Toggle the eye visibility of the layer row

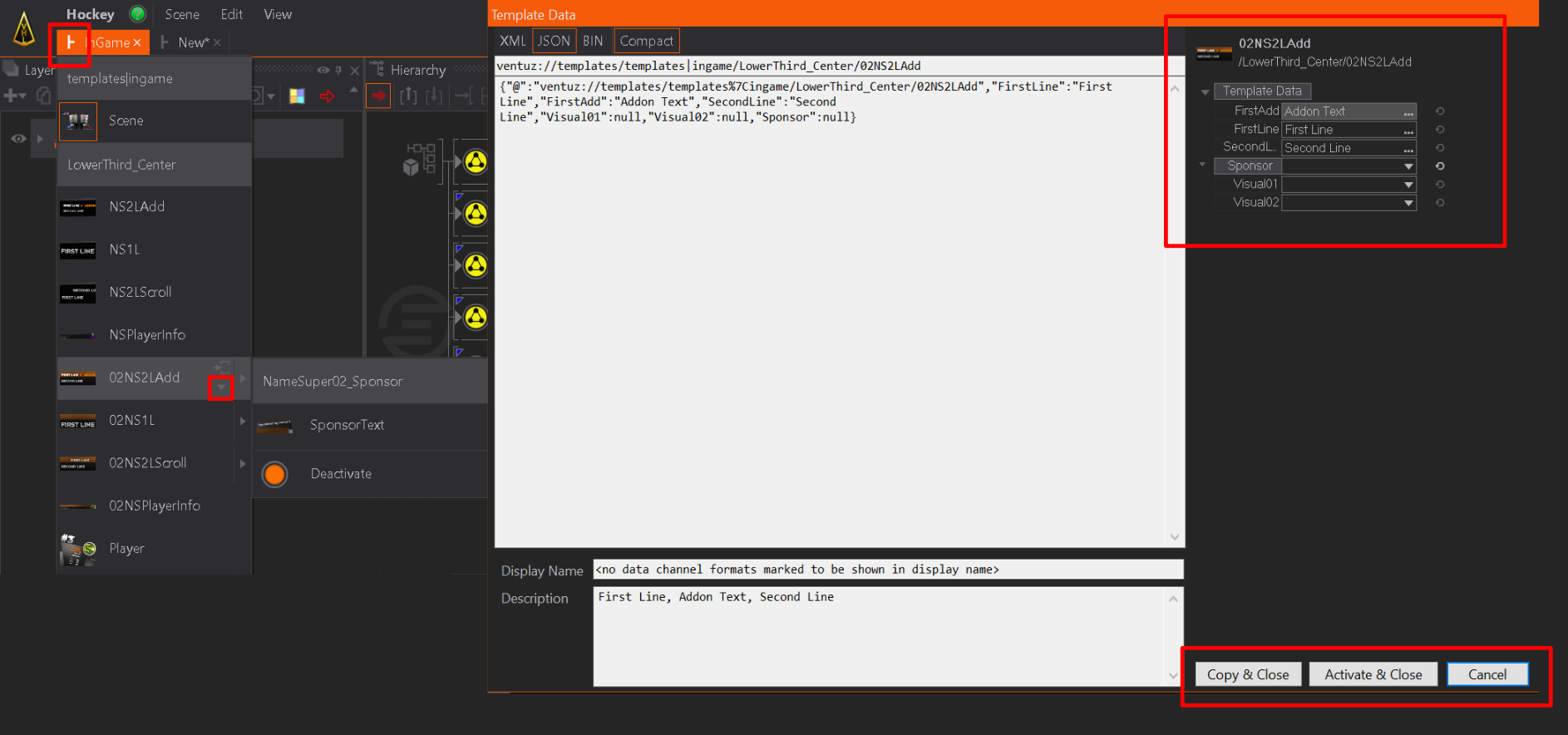tap(18, 139)
